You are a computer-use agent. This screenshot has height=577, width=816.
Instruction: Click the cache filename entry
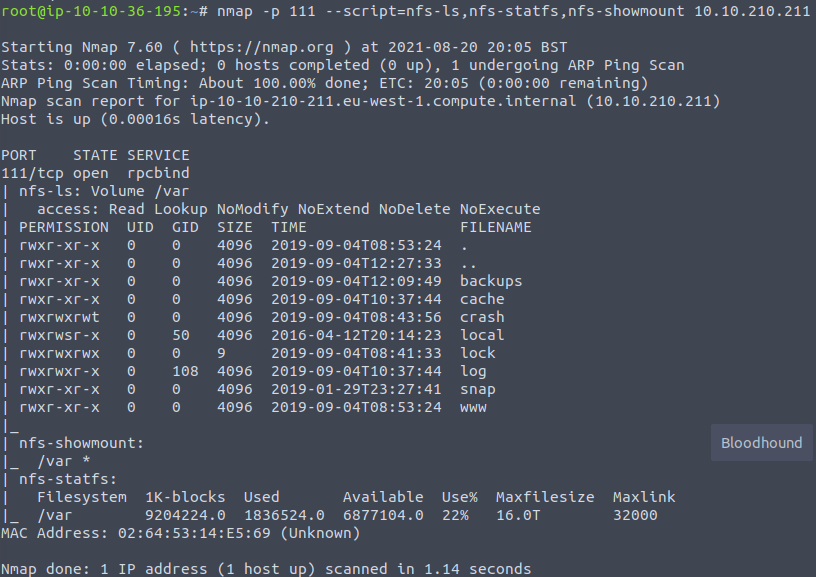[x=482, y=299]
